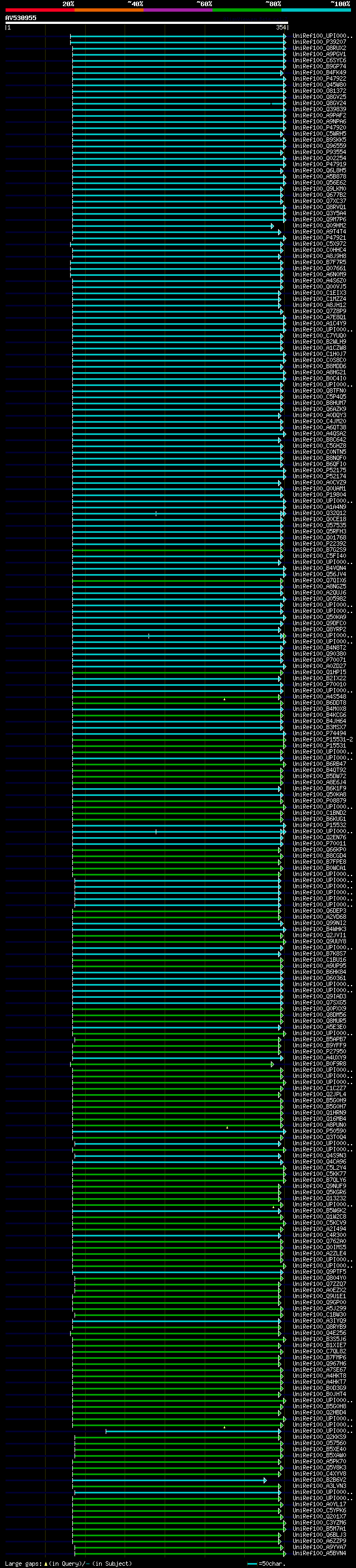The image size is (356, 1568).
Task: Select the UniRef100_Q39839 label
Action: 319,110
